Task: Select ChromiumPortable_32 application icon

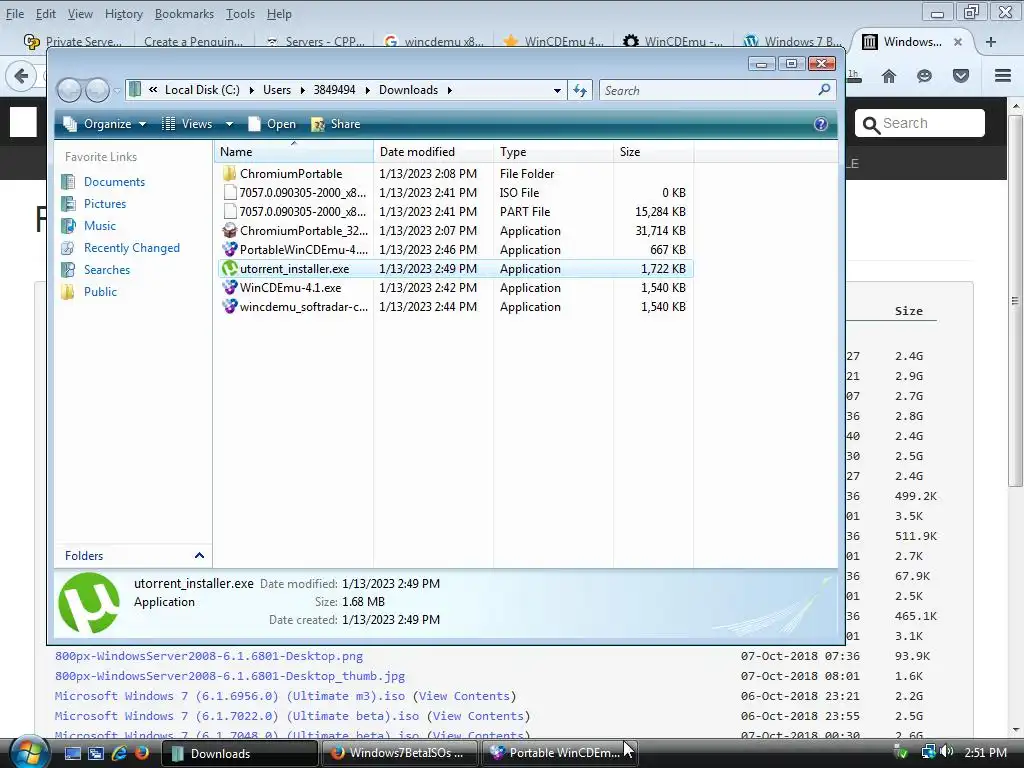Action: tap(229, 231)
